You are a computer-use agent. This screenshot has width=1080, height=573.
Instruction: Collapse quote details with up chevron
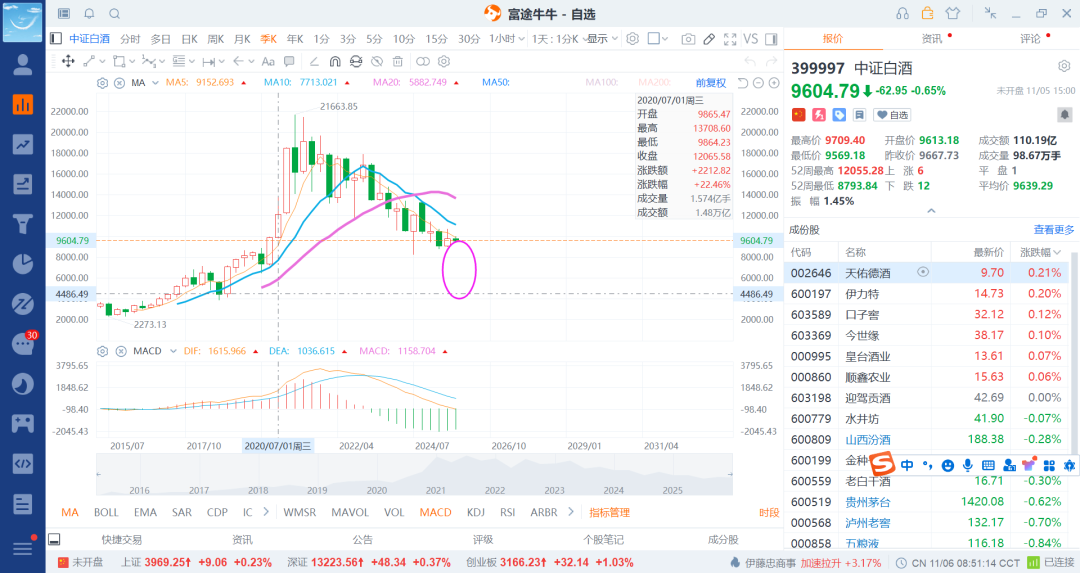pos(931,211)
